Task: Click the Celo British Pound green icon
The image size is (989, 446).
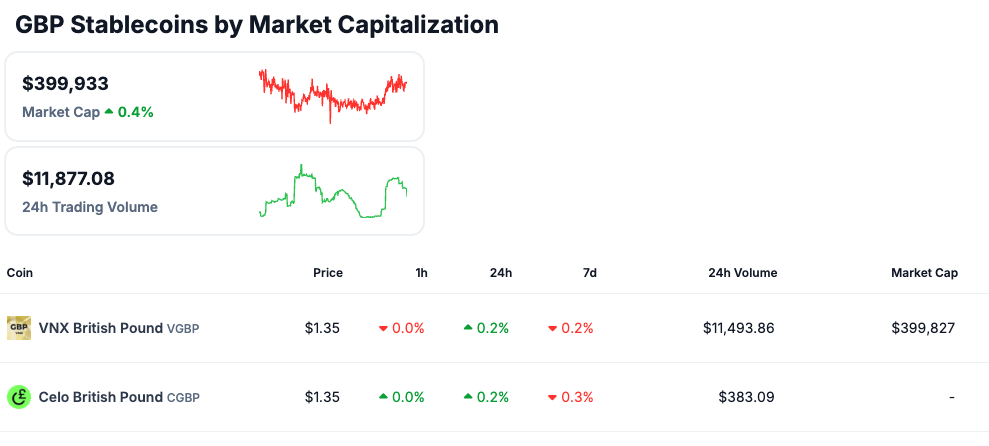Action: click(19, 397)
